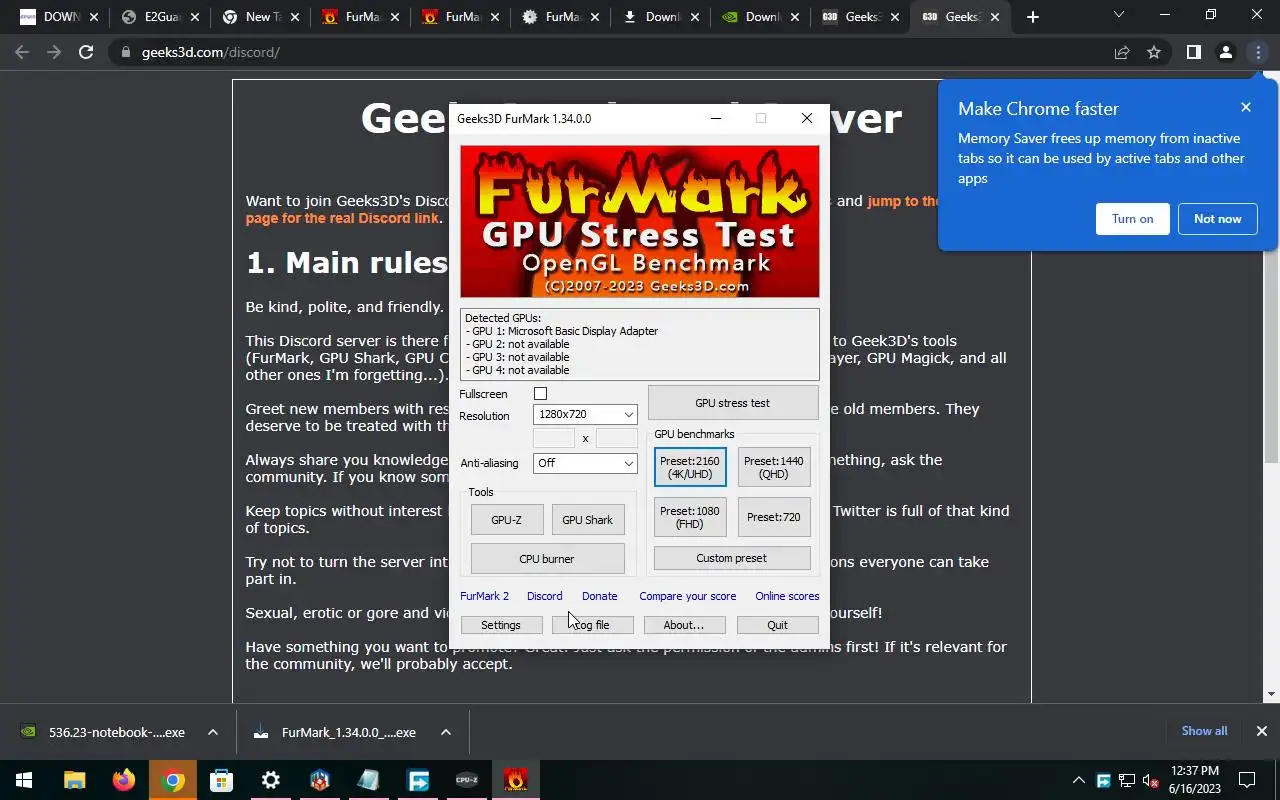Open the Anti-aliasing dropdown

pos(585,463)
